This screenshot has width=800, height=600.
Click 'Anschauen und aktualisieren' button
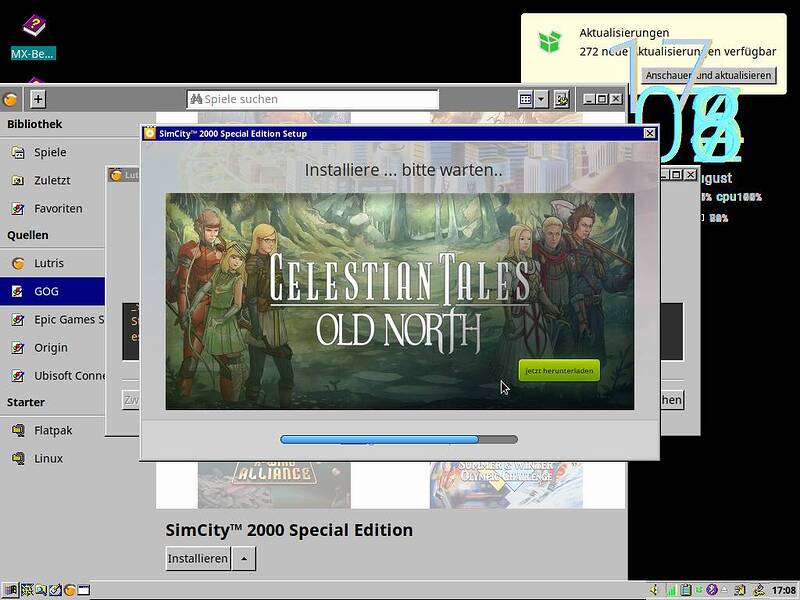708,76
